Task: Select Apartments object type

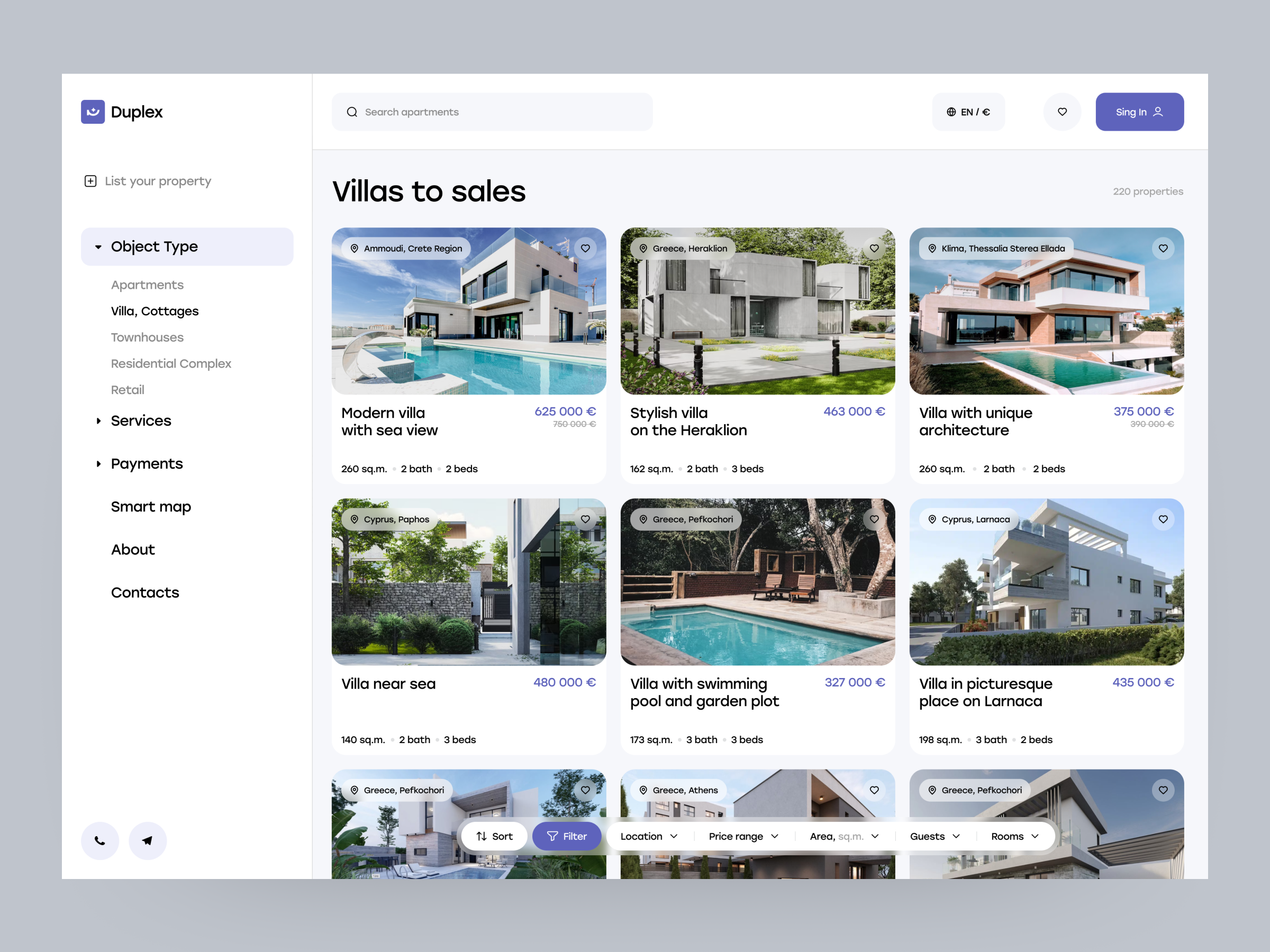Action: tap(147, 285)
